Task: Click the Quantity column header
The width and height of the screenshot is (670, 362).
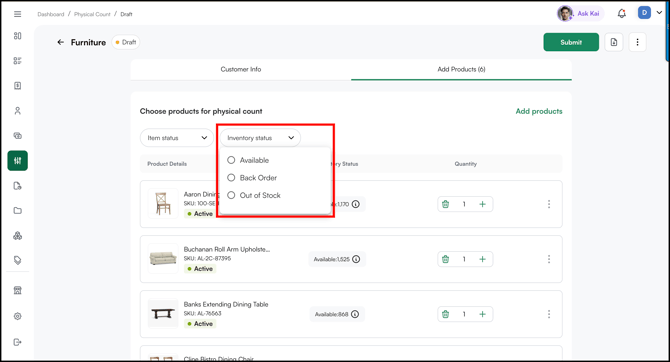Action: point(465,164)
